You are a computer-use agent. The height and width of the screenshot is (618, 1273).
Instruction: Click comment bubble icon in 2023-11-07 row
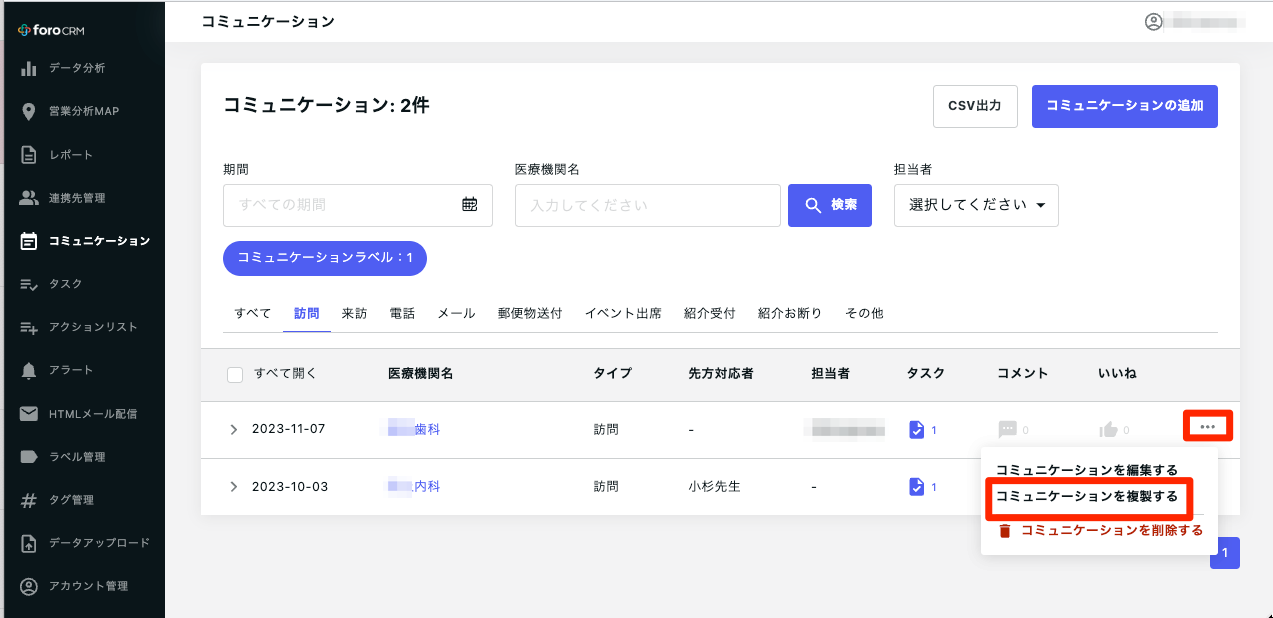pos(1007,430)
